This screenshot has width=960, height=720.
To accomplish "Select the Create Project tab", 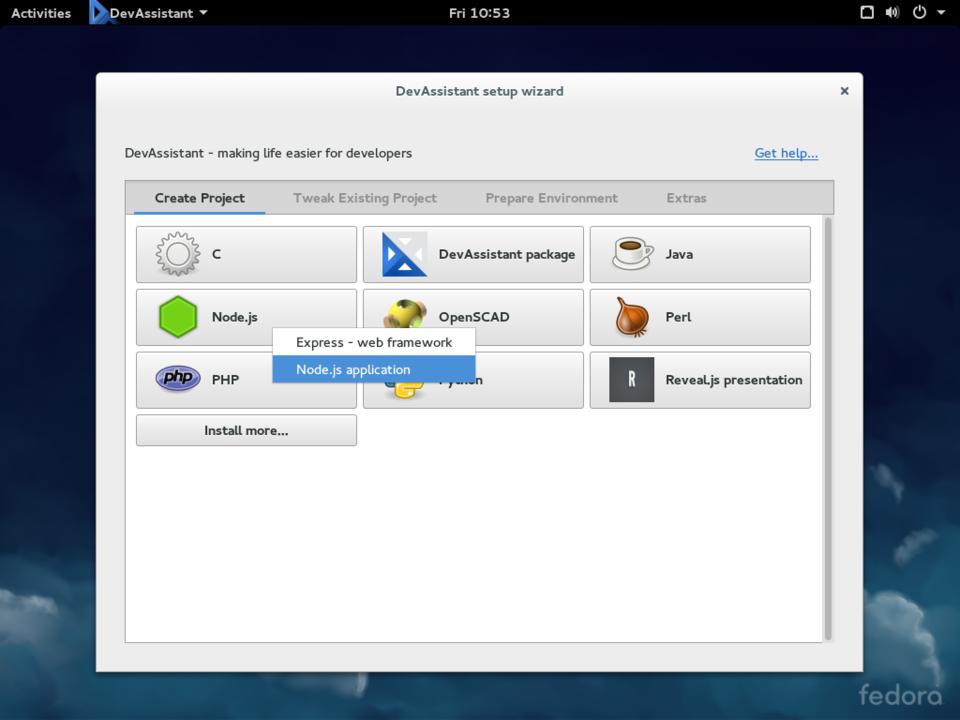I will (x=200, y=198).
